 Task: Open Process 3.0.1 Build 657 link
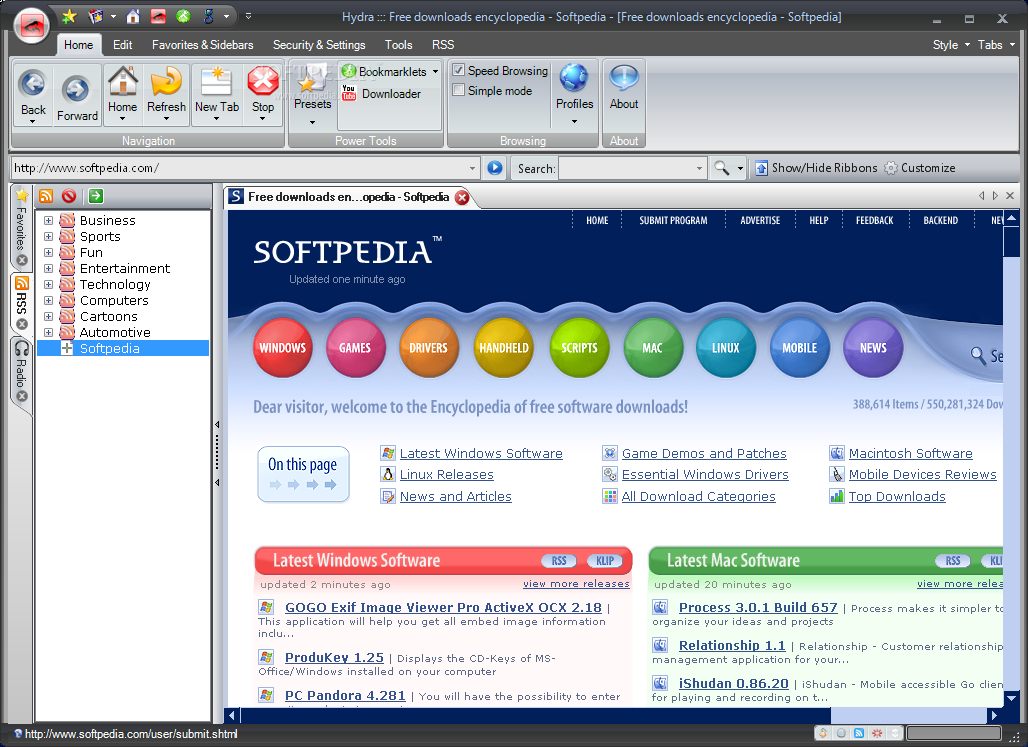point(758,607)
